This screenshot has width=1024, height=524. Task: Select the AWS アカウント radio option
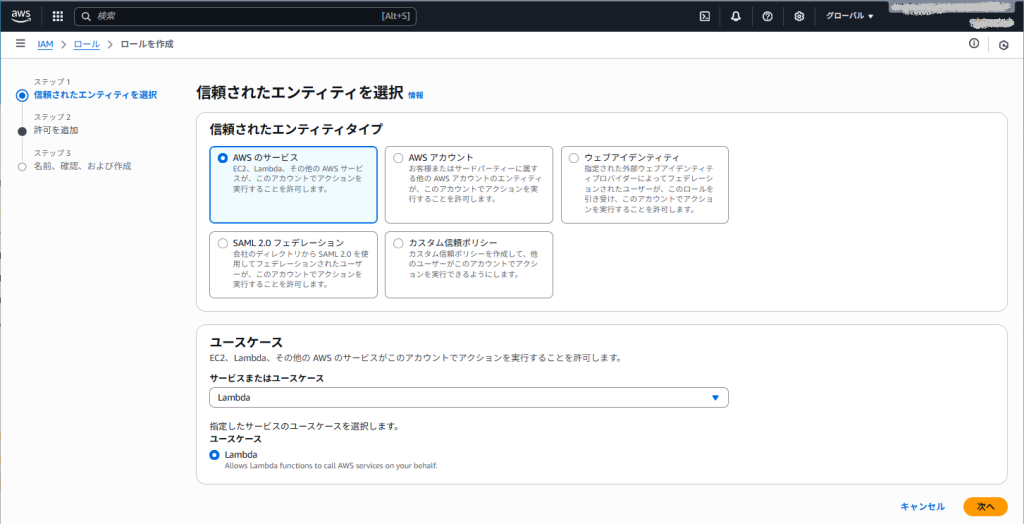(x=399, y=158)
